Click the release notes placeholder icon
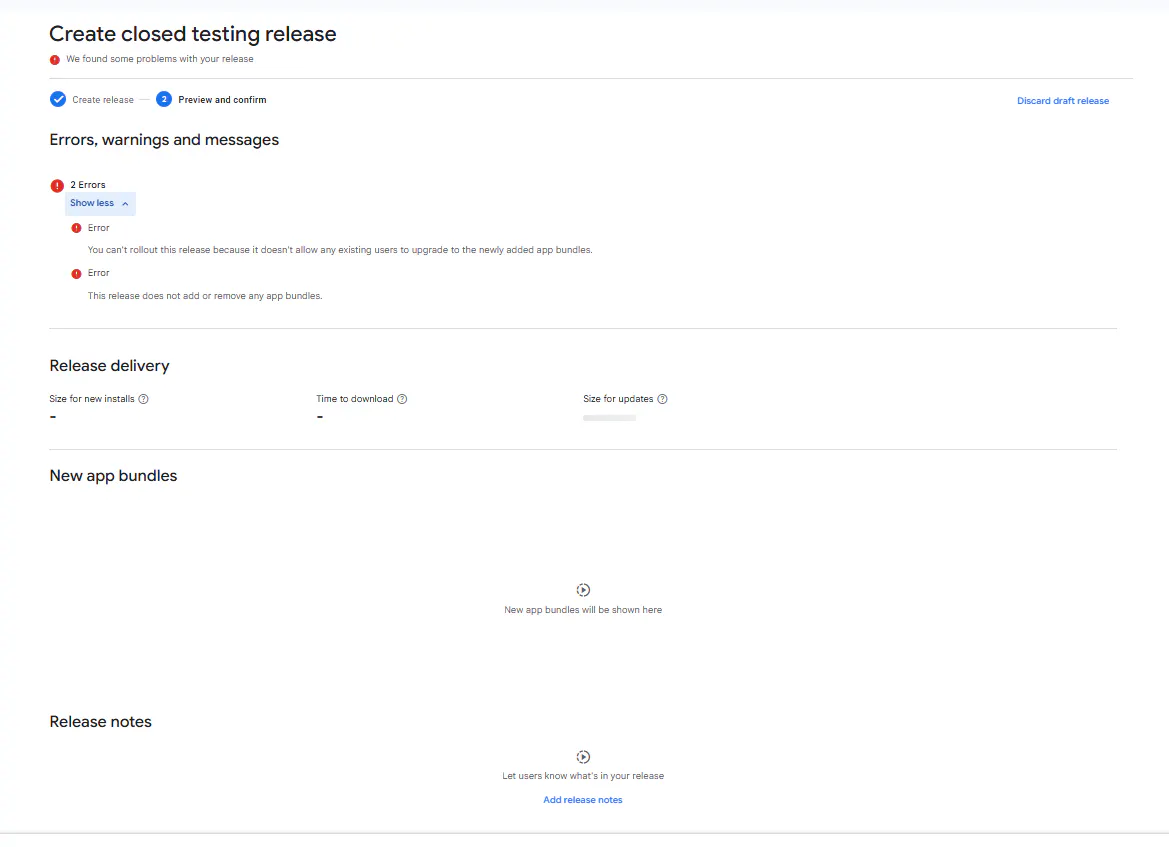This screenshot has height=847, width=1169. click(x=583, y=757)
